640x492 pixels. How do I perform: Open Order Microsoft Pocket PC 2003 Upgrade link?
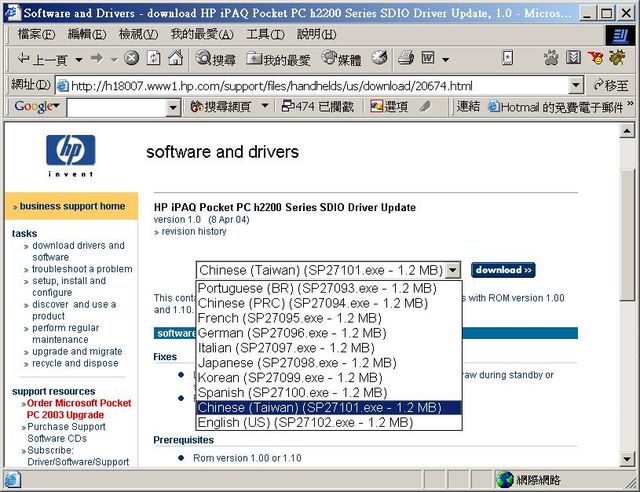point(79,409)
